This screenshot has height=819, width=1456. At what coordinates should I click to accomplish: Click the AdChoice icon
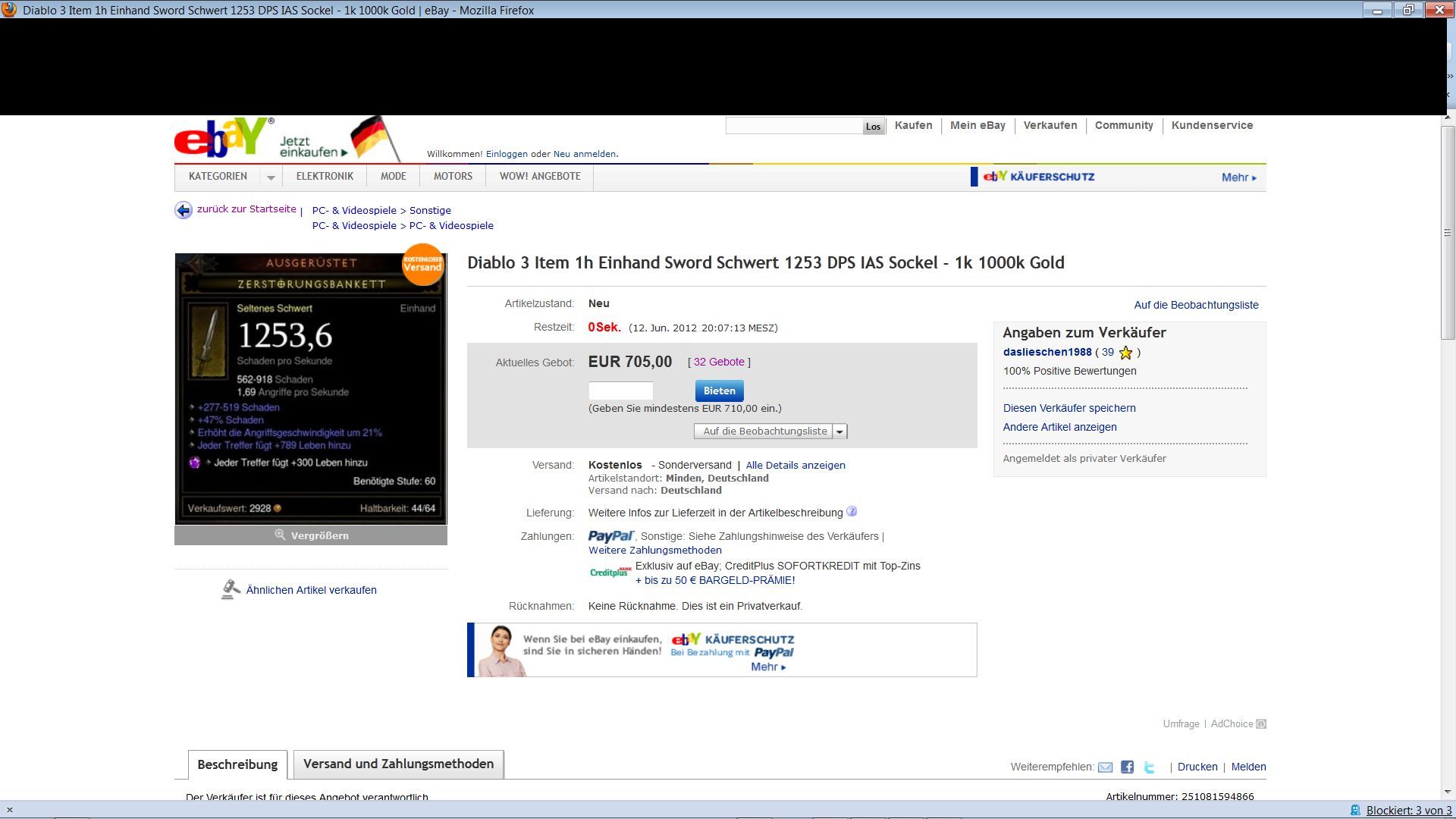(x=1261, y=723)
